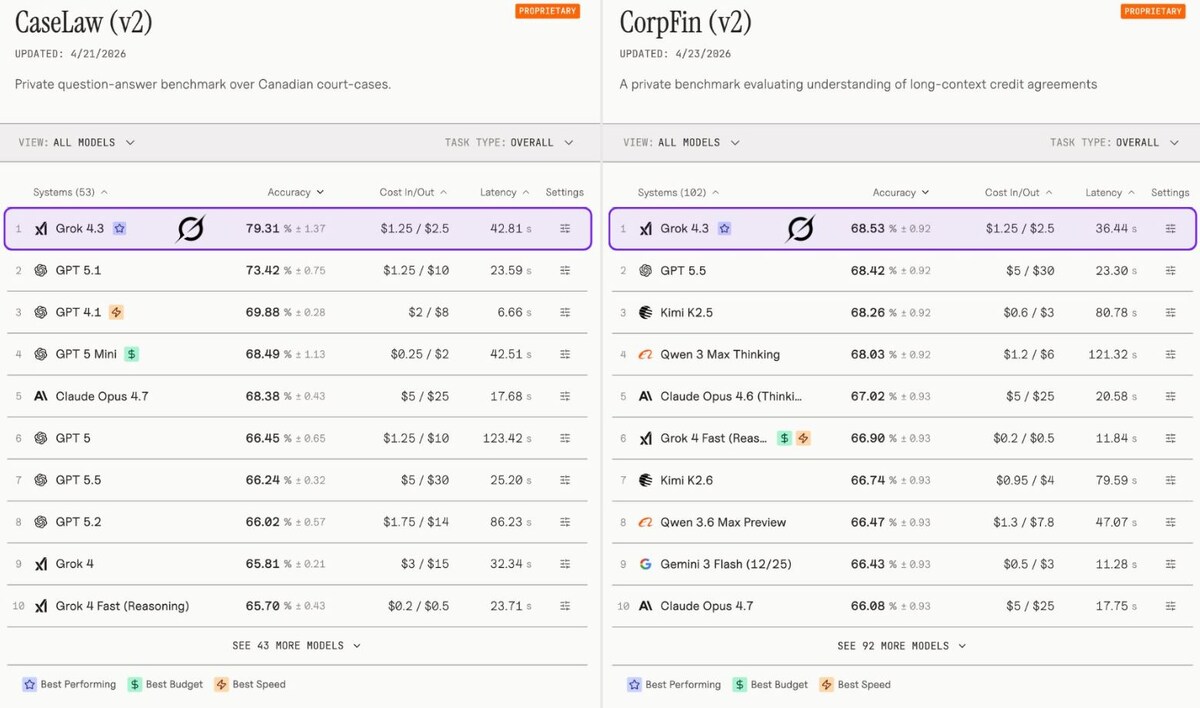Open CaseLaw View: All Models dropdown
The width and height of the screenshot is (1200, 708).
pos(76,143)
